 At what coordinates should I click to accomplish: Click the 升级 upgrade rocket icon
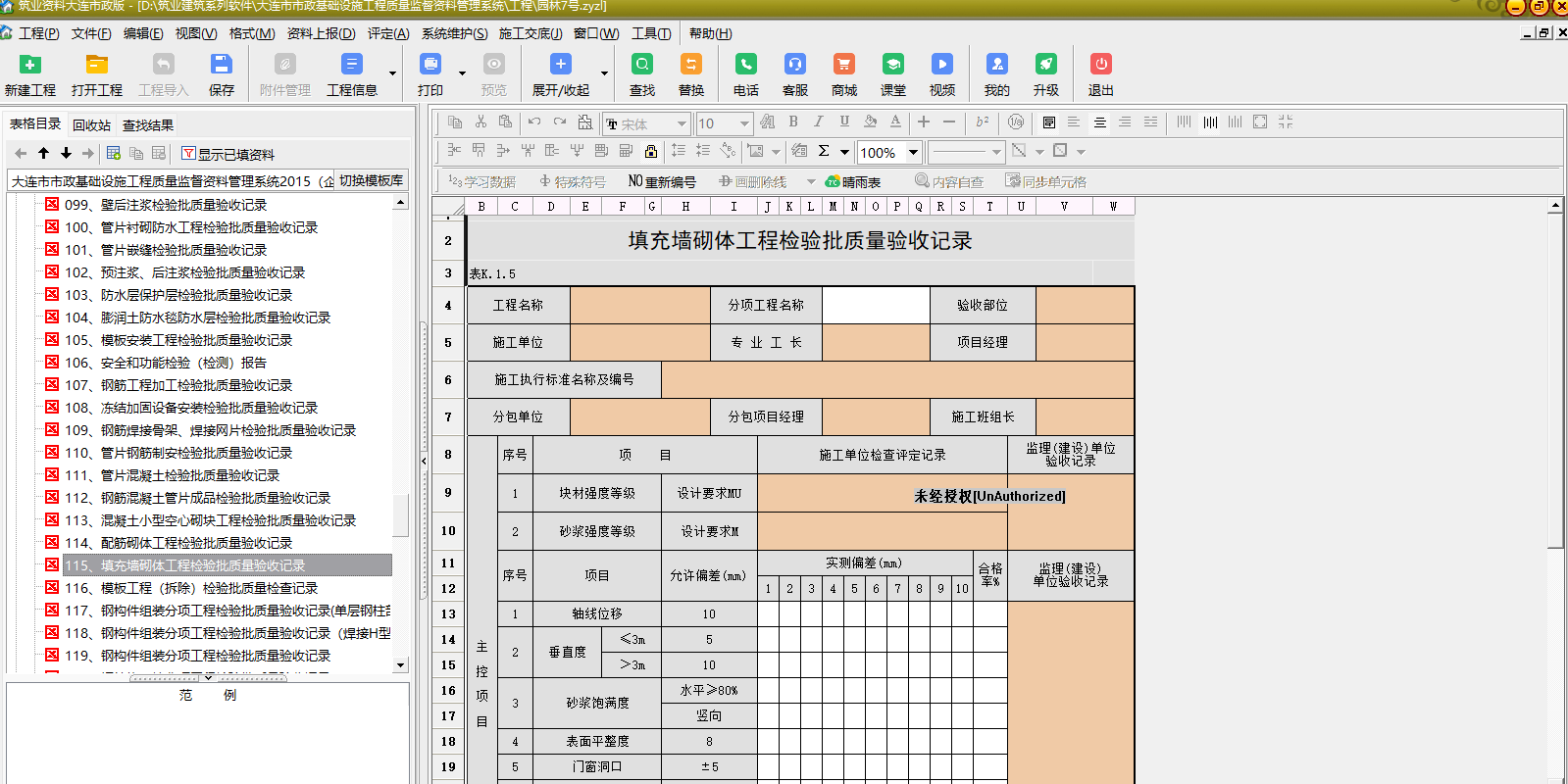pos(1045,65)
